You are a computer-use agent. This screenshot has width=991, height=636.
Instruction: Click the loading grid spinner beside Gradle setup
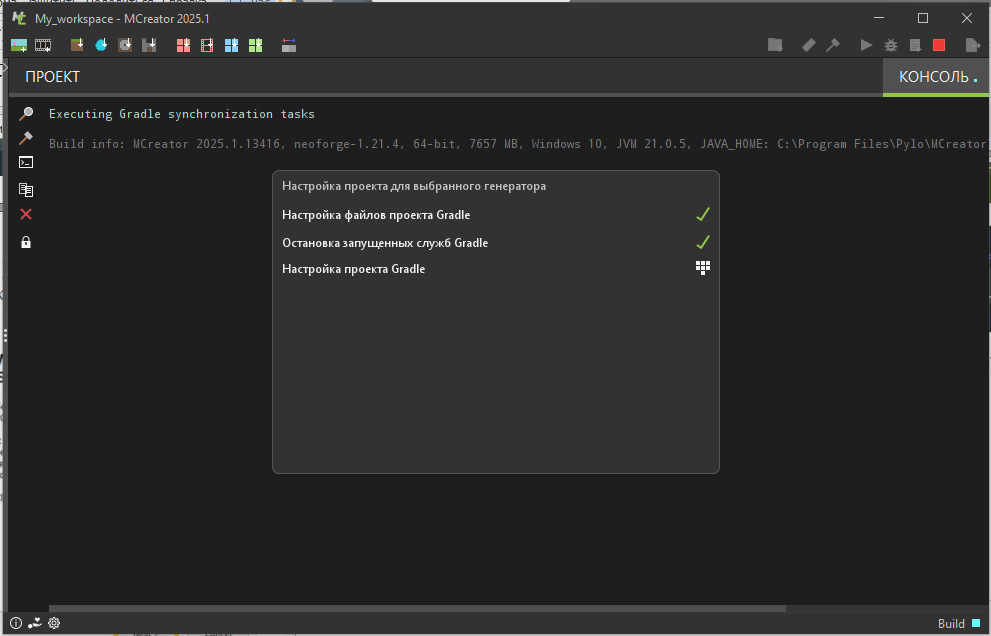(703, 268)
